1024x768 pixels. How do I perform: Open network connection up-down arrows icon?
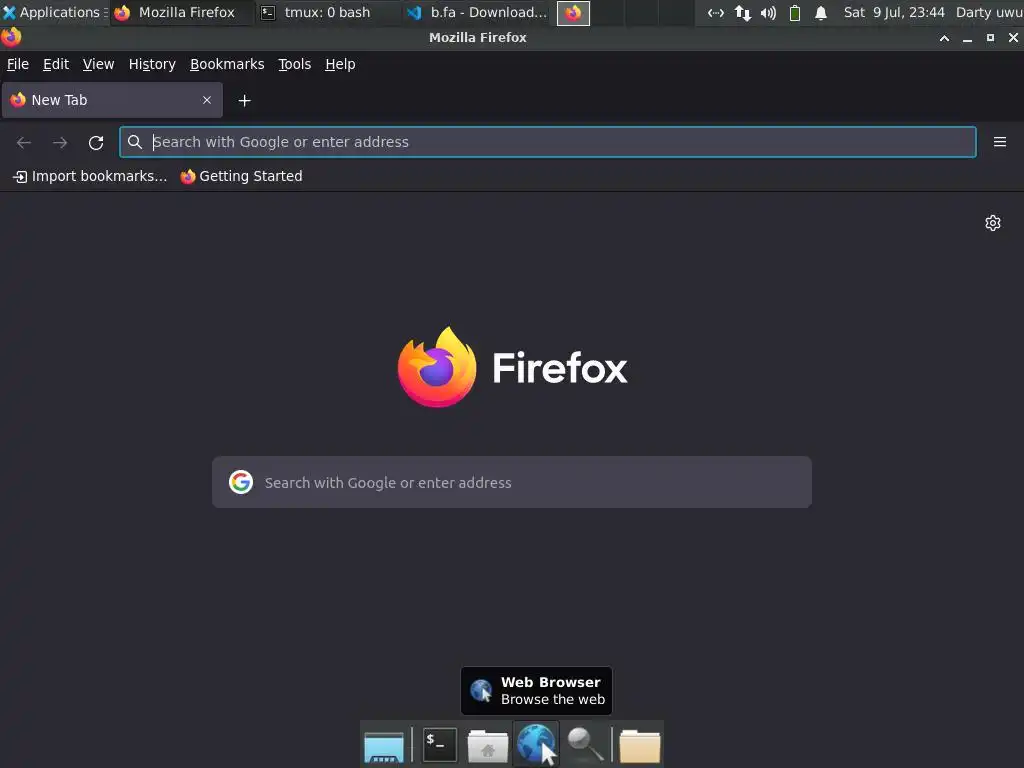click(743, 12)
